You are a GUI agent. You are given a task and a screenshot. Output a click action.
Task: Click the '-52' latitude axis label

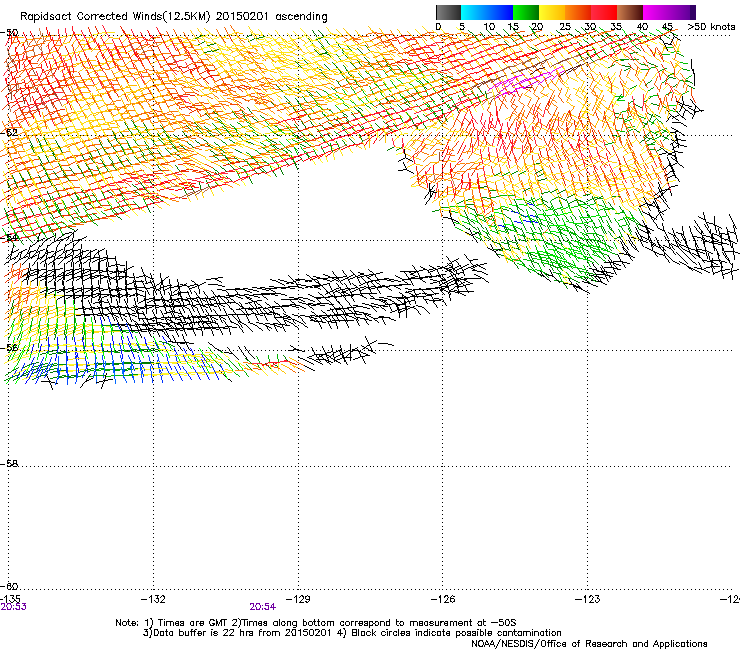9,132
